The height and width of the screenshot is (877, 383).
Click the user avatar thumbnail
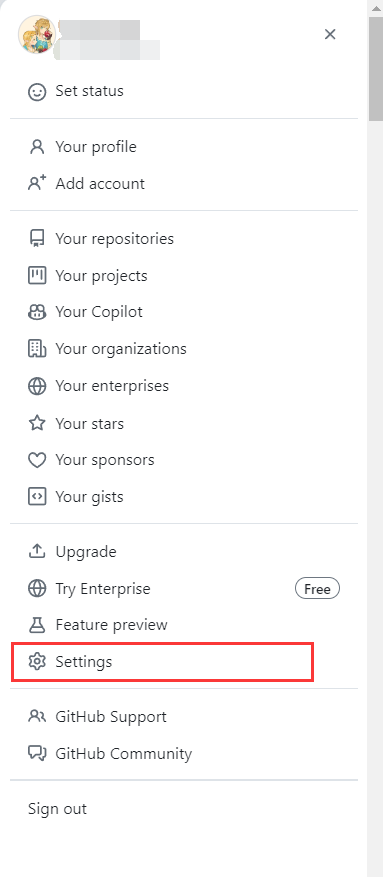pos(37,35)
